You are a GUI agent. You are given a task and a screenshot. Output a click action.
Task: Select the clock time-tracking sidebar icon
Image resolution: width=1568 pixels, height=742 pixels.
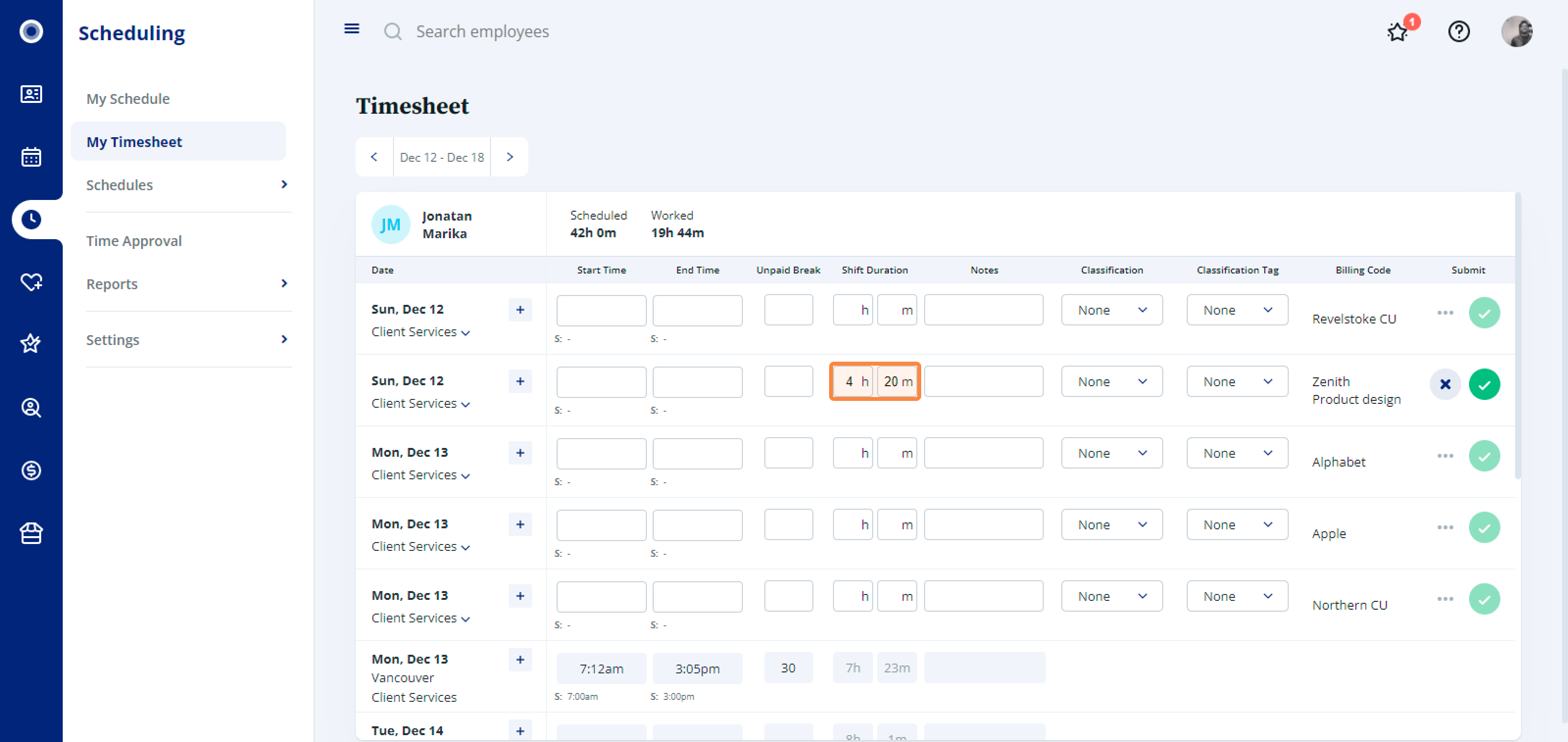(x=31, y=220)
